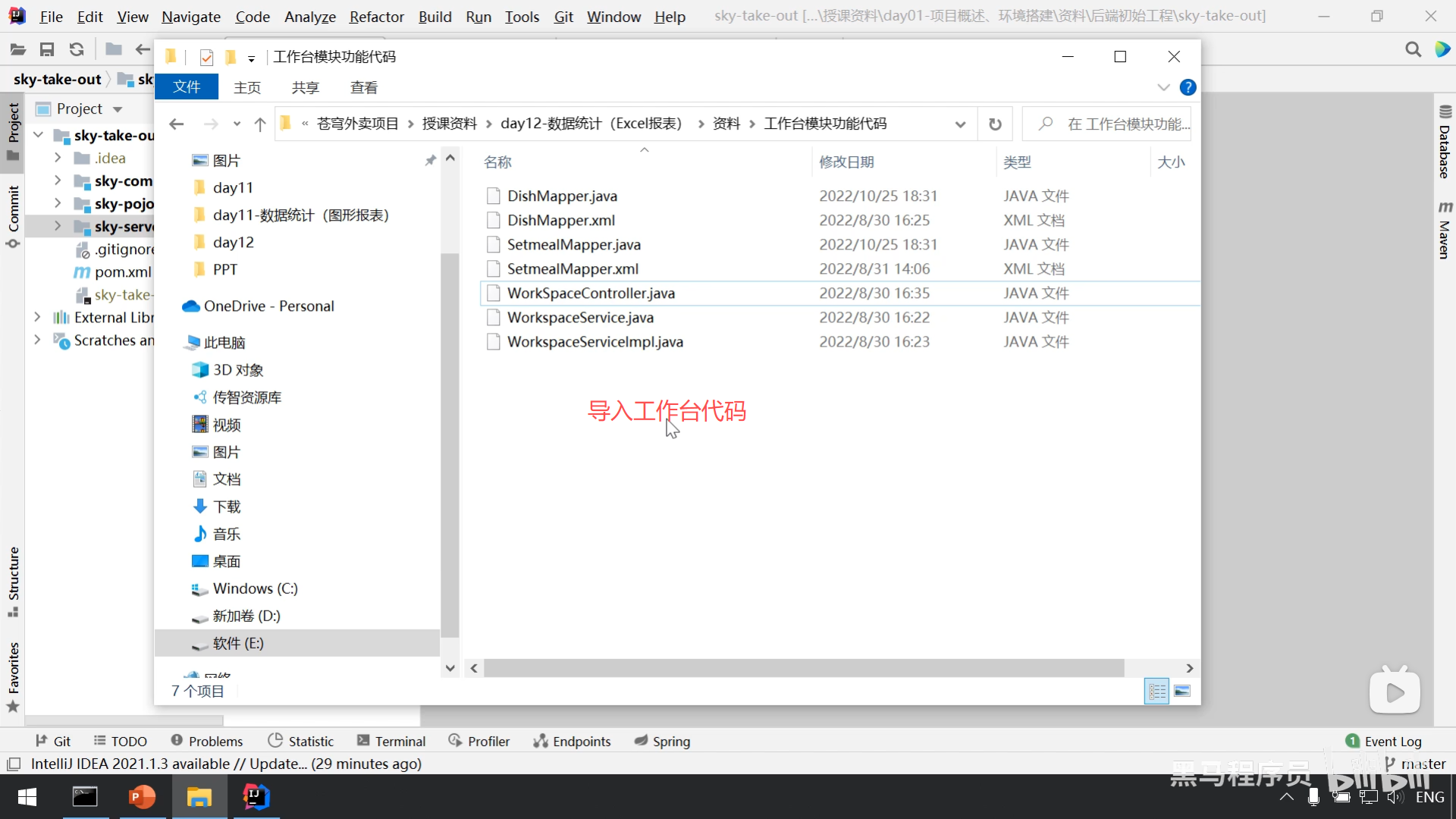Expand the sky-pojo module node
Image resolution: width=1456 pixels, height=819 pixels.
58,203
